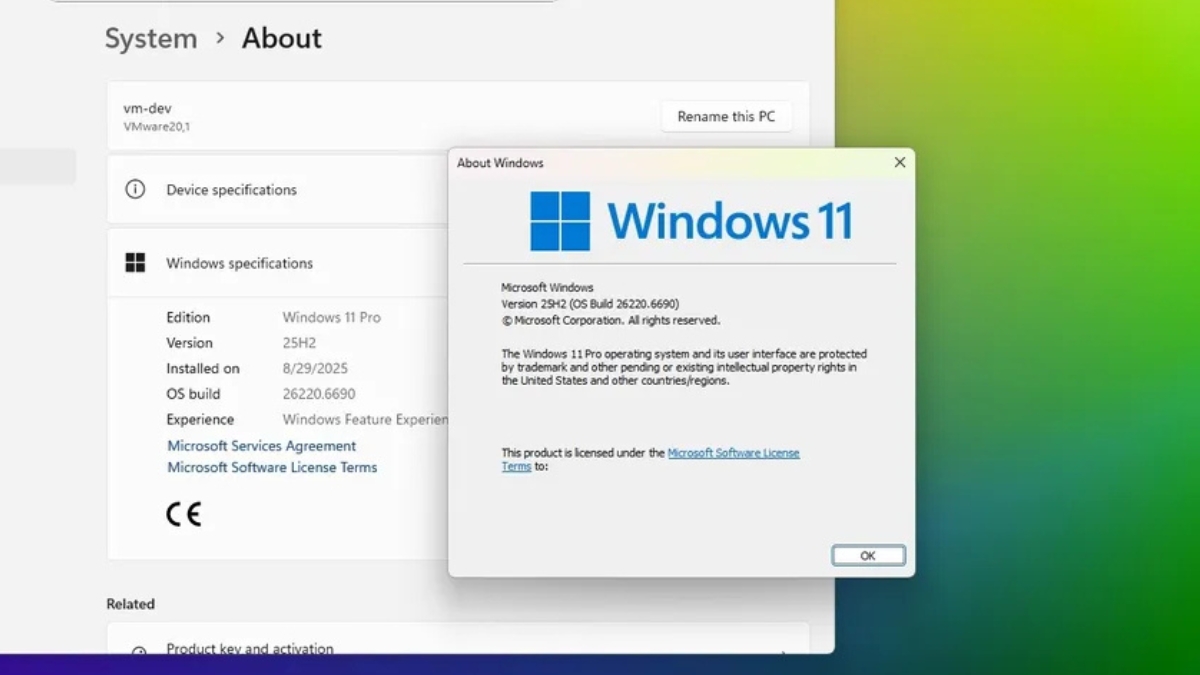Expand Product key and activation under Related
The image size is (1200, 675).
249,649
